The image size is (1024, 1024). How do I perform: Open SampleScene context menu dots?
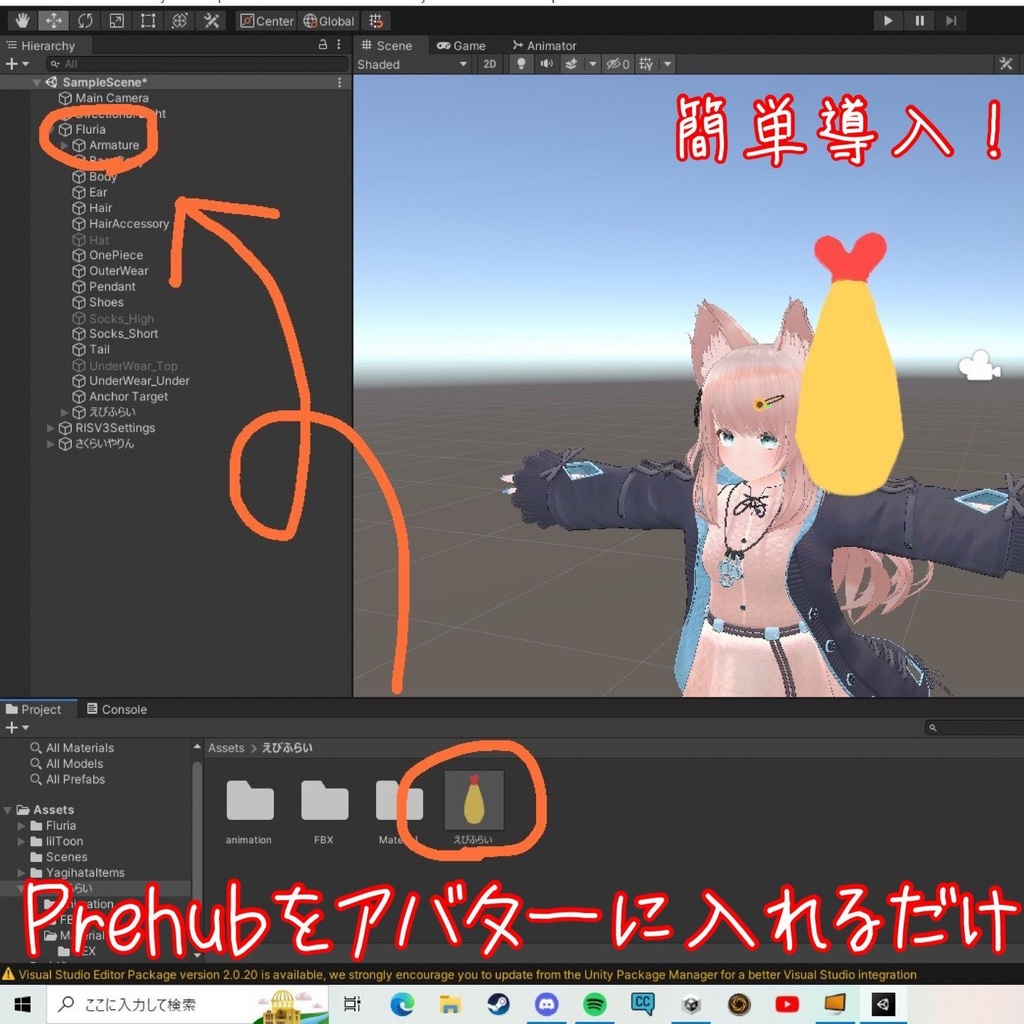tap(340, 82)
